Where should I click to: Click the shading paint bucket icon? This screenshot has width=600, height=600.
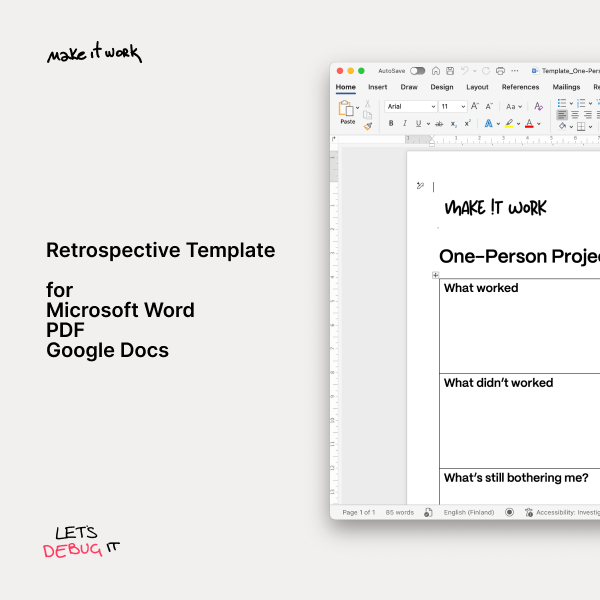562,126
